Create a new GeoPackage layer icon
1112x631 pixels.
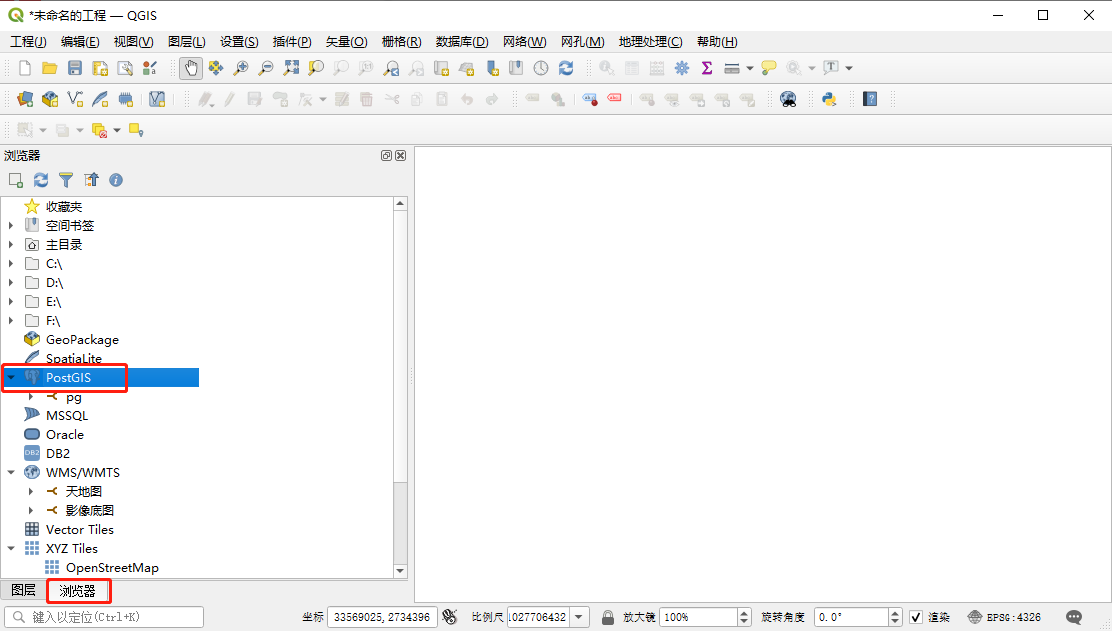[x=50, y=99]
